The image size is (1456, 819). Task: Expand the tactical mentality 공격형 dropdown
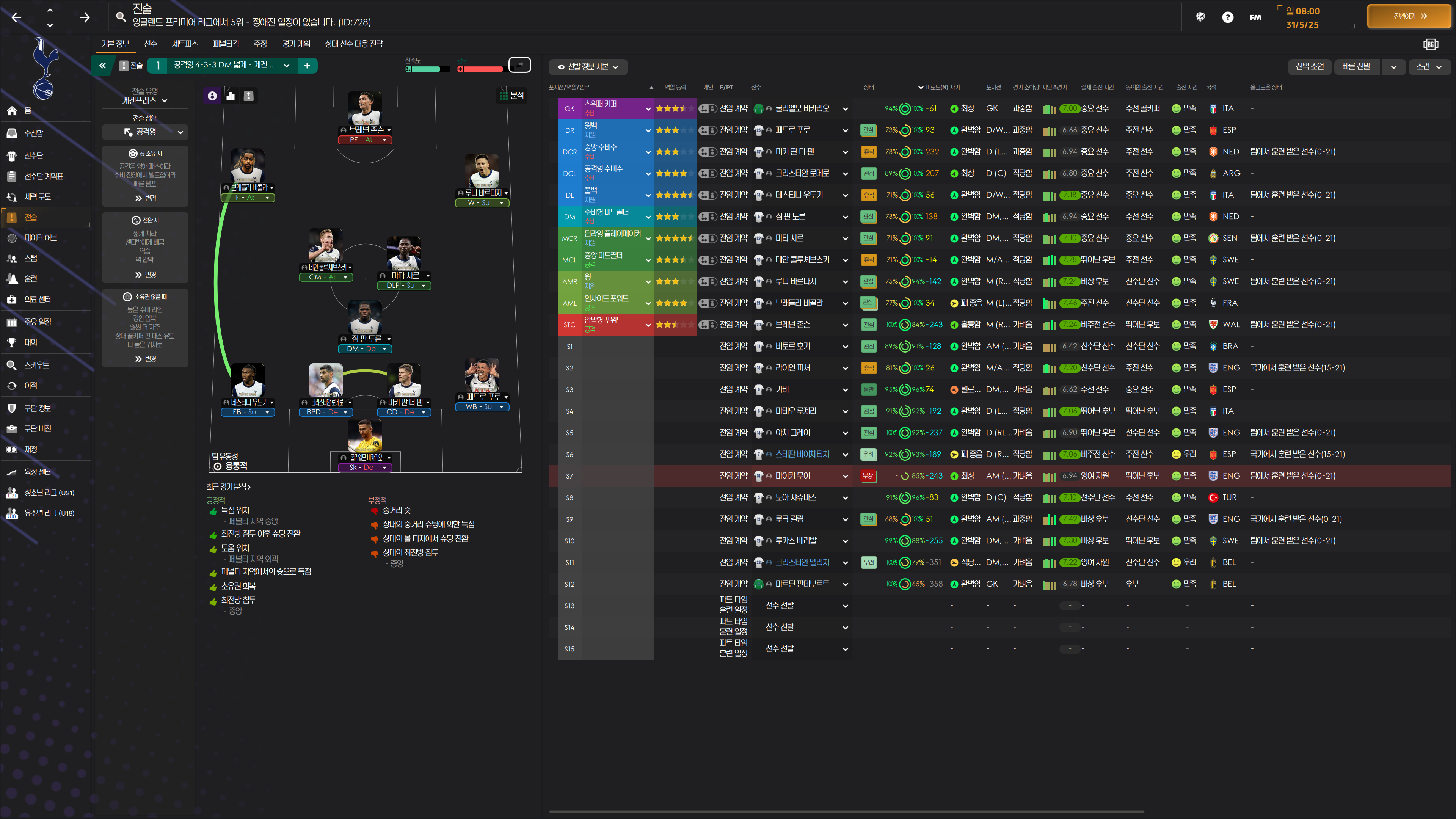pos(145,132)
